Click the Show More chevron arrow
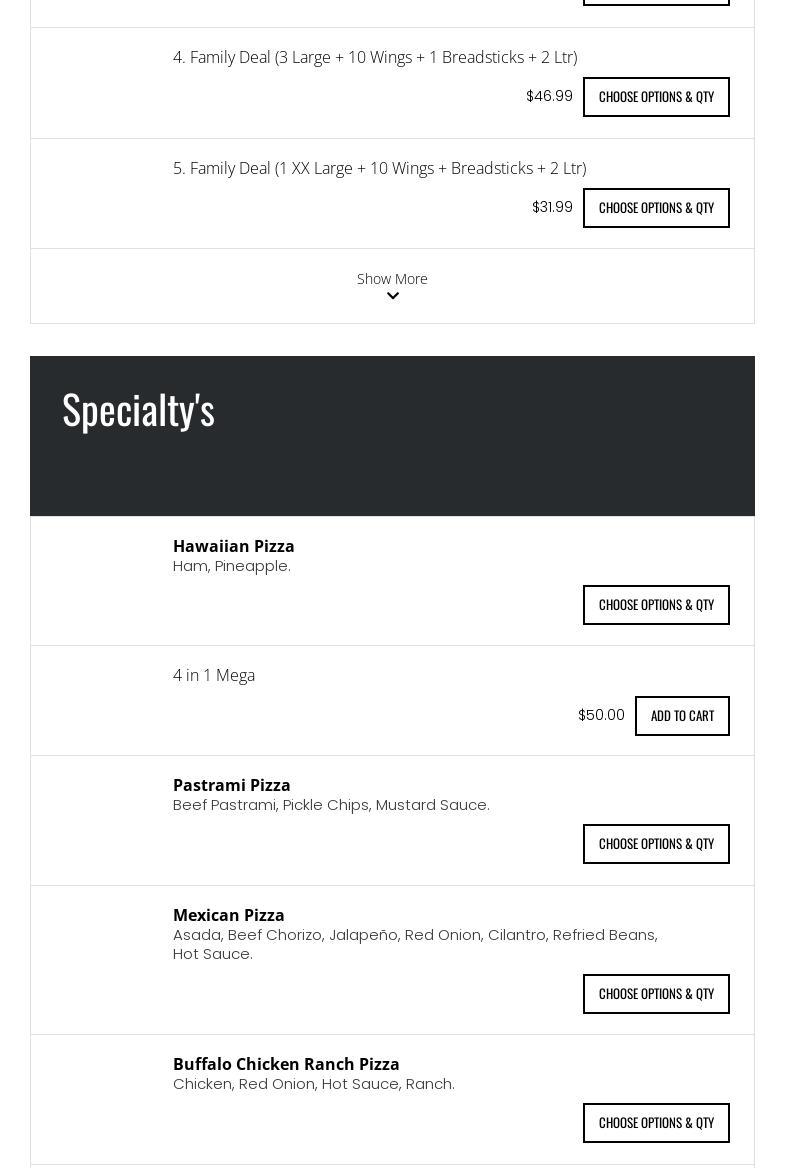This screenshot has height=1168, width=785. point(392,297)
